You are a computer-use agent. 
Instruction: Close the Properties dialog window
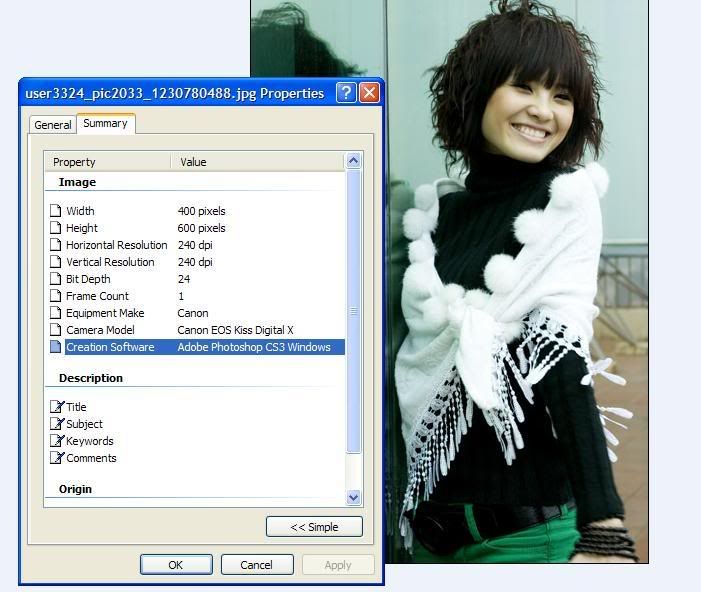pos(369,93)
